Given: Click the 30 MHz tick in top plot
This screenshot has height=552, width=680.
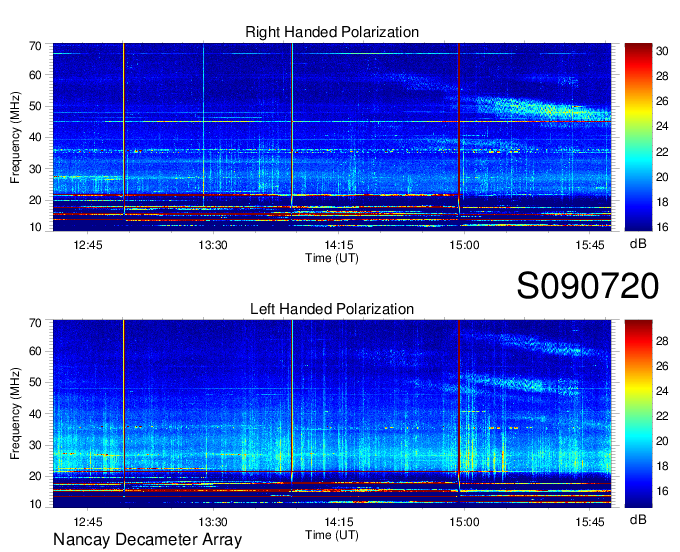Looking at the screenshot, I should (36, 169).
